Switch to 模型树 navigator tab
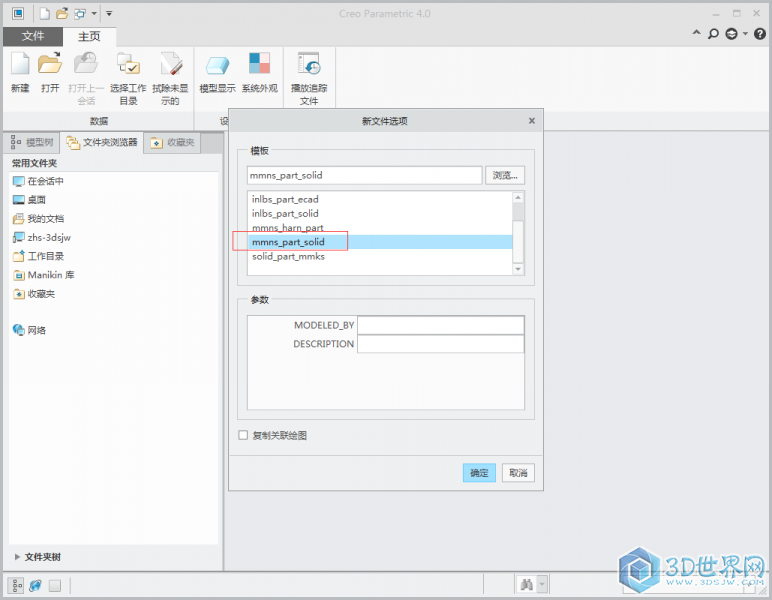The height and width of the screenshot is (600, 772). pos(32,143)
